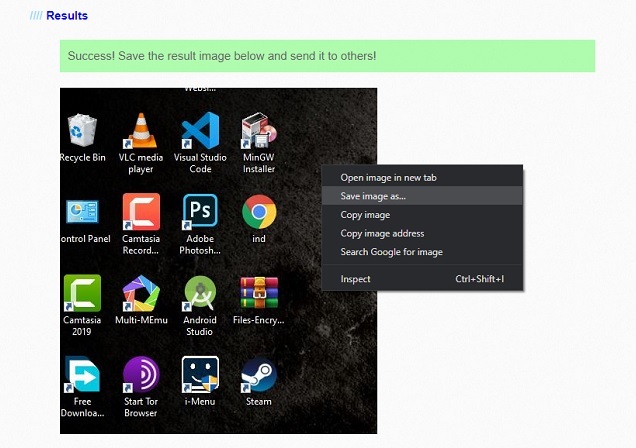Click the 'Recycle Bin' label text
The width and height of the screenshot is (636, 448).
83,158
